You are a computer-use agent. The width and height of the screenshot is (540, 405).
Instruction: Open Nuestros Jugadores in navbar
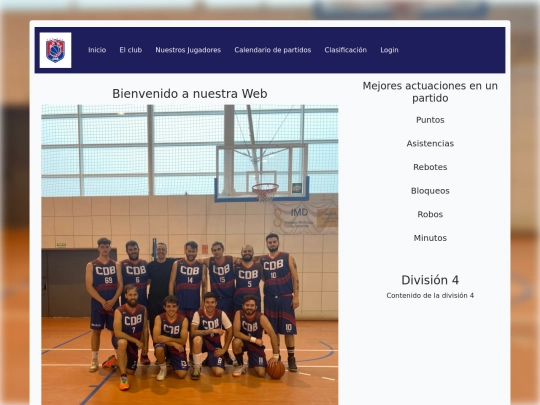(188, 50)
